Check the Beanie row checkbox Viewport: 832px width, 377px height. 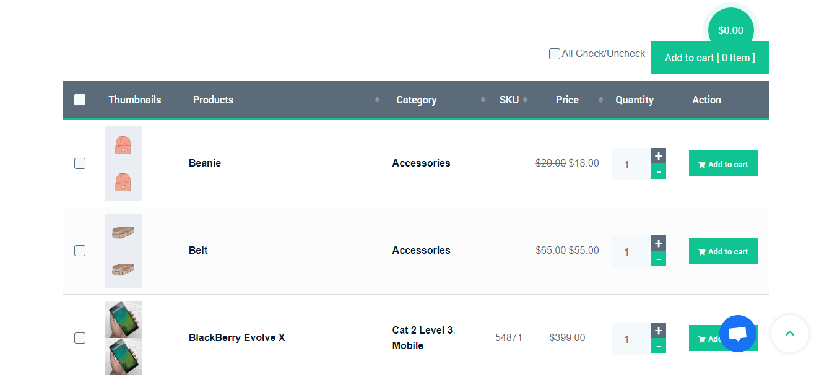[79, 163]
